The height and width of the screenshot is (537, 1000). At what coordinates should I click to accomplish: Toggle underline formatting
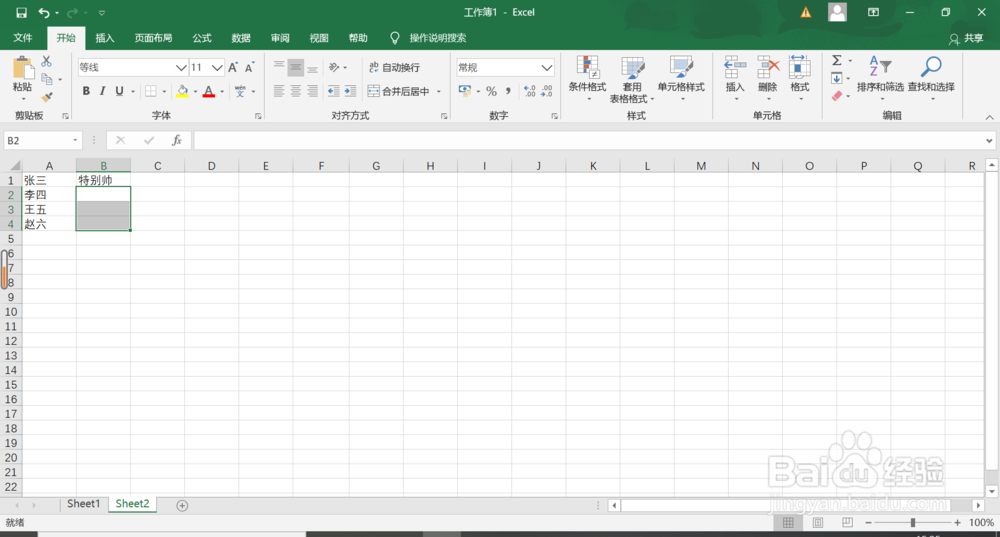coord(119,91)
